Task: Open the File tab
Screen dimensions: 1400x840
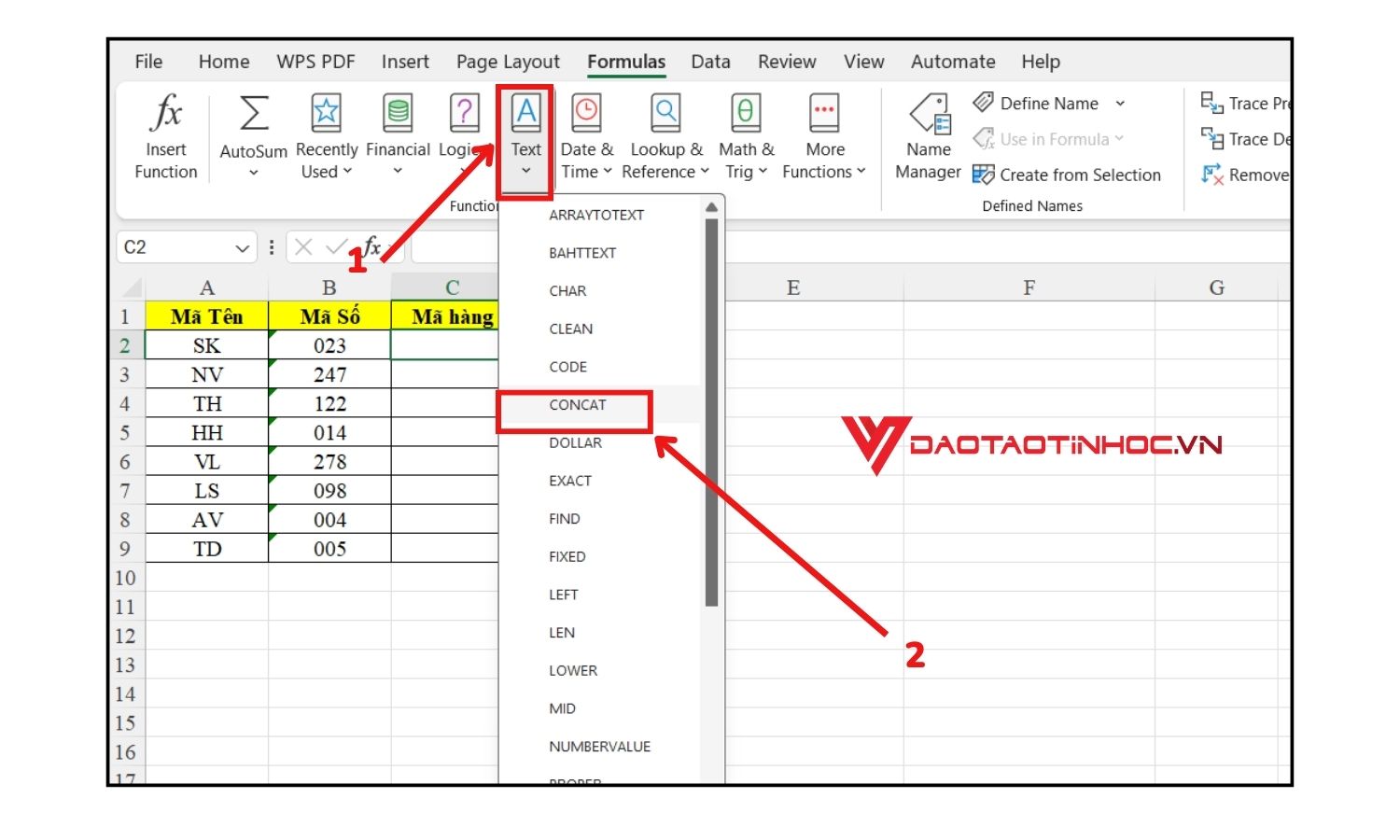Action: click(x=148, y=62)
